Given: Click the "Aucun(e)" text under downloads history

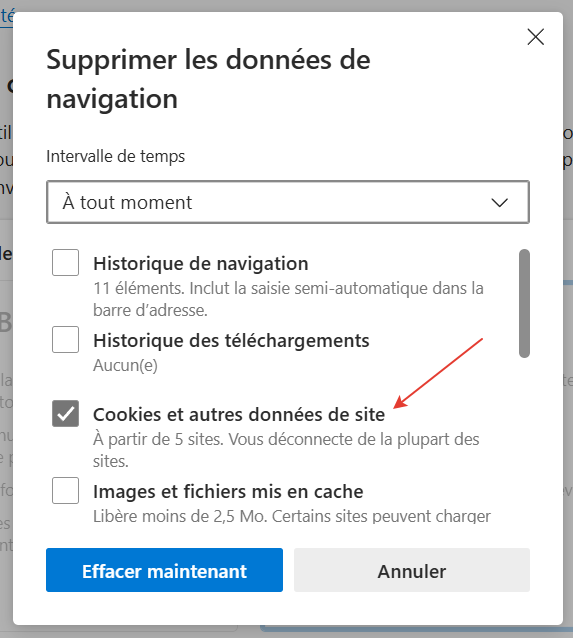Looking at the screenshot, I should click(x=125, y=365).
